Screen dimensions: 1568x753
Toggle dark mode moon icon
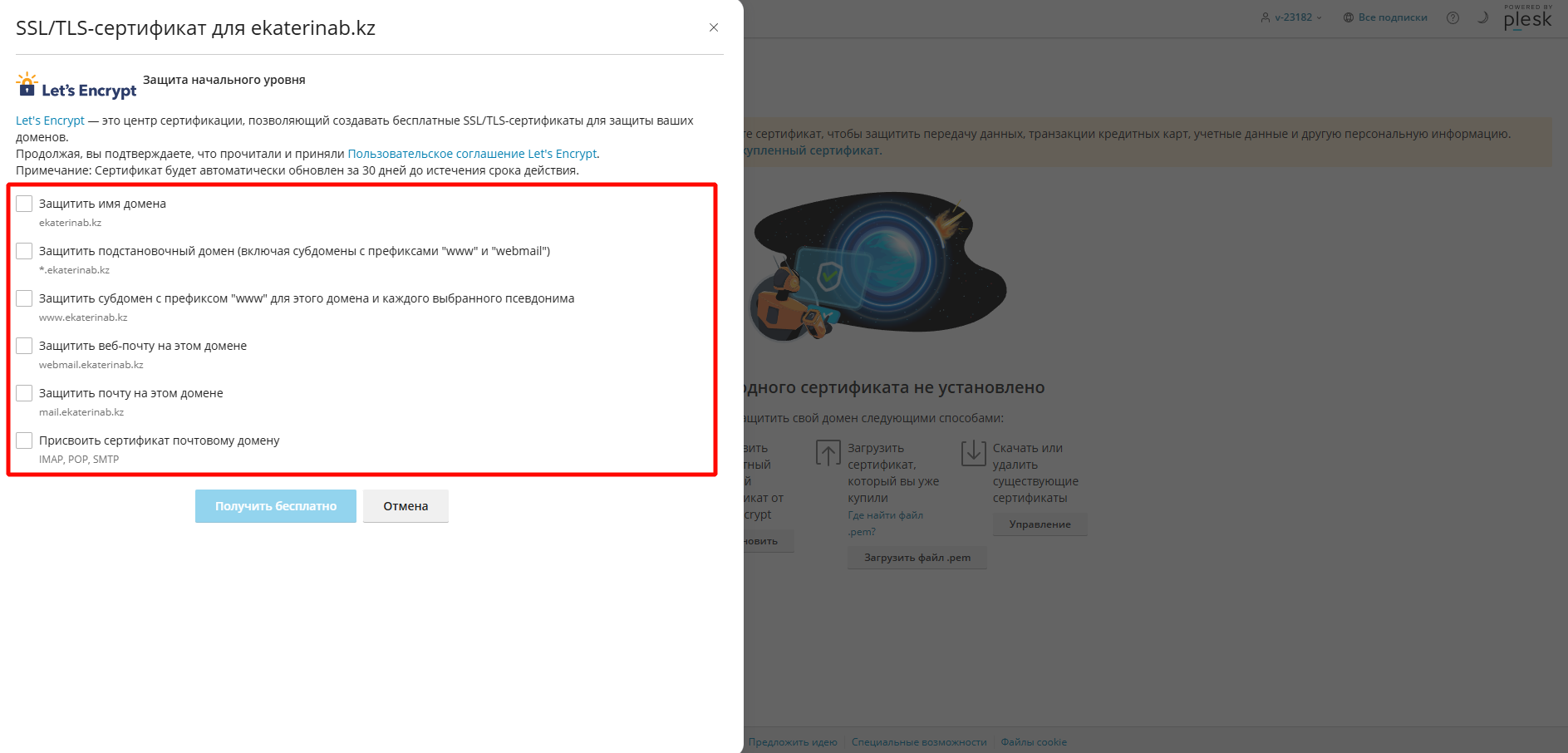[1482, 17]
